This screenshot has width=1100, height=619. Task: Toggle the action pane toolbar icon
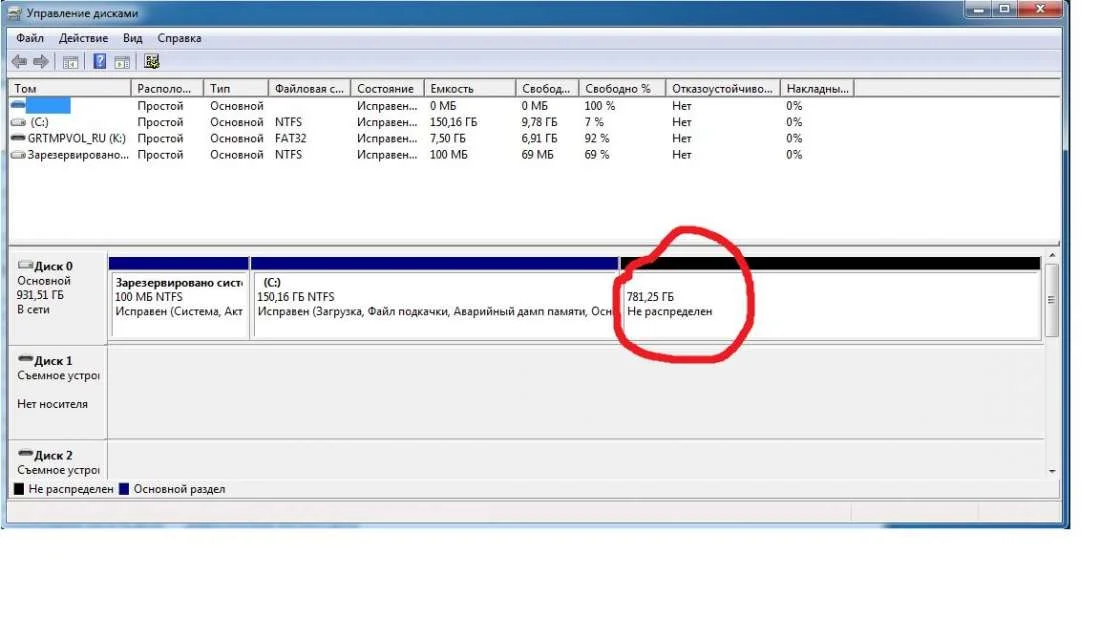tap(122, 62)
